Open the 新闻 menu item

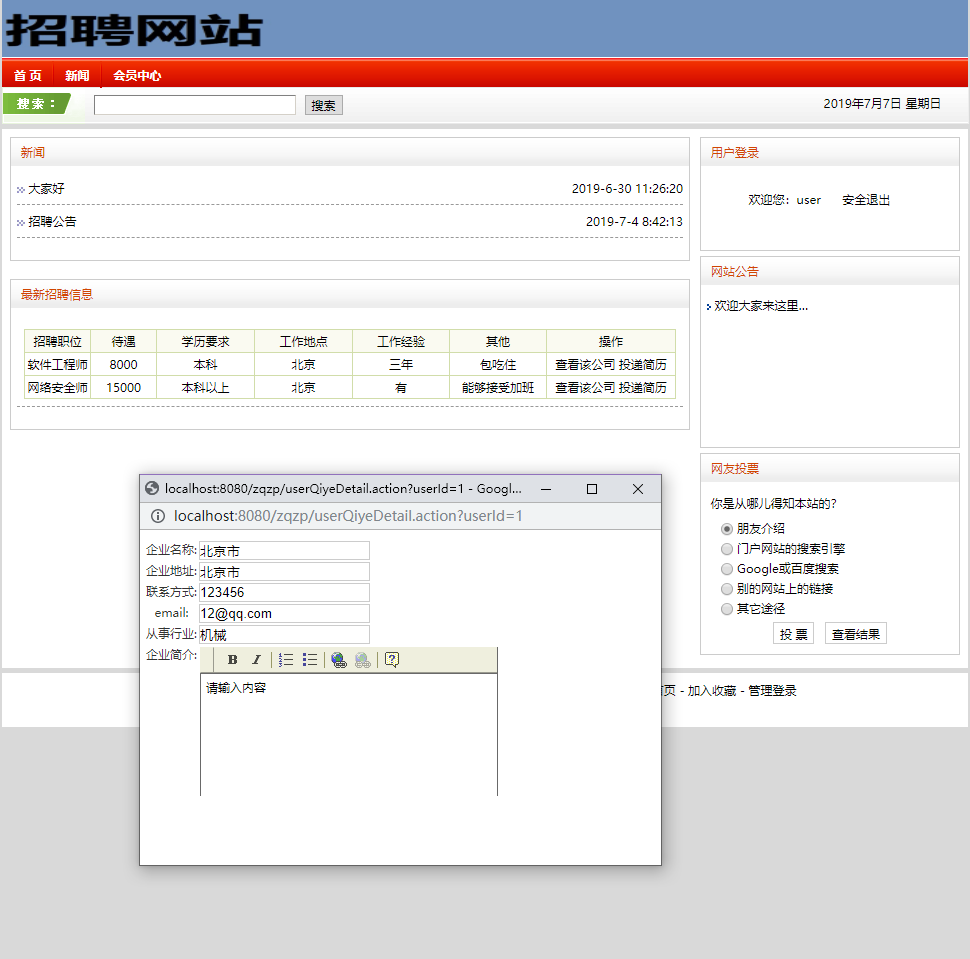(x=77, y=75)
